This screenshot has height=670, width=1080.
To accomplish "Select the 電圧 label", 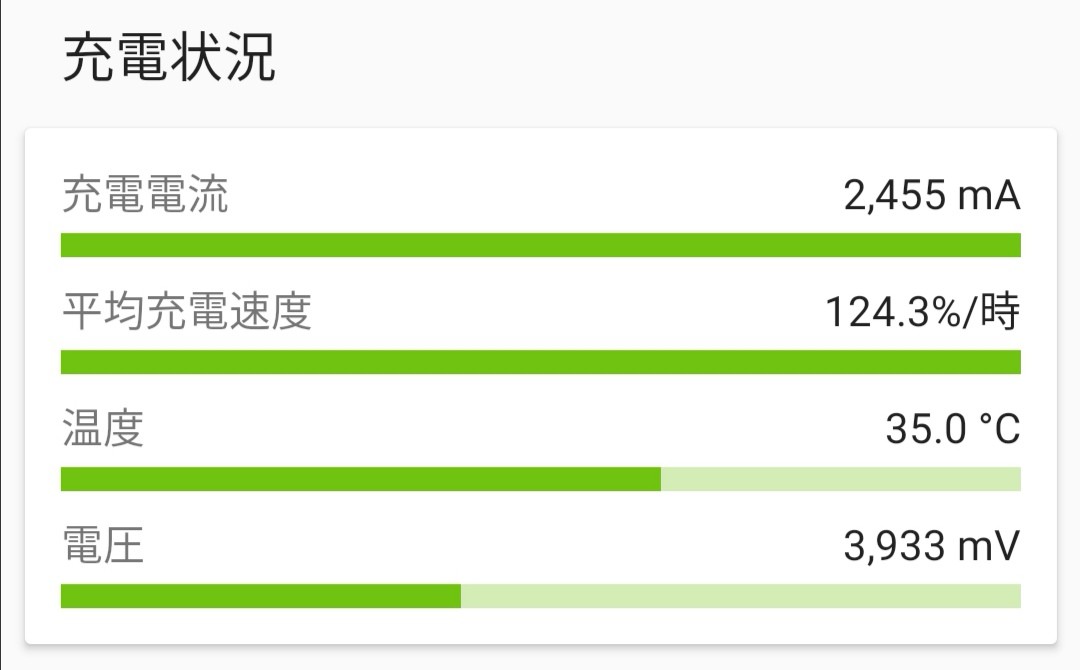I will [103, 546].
